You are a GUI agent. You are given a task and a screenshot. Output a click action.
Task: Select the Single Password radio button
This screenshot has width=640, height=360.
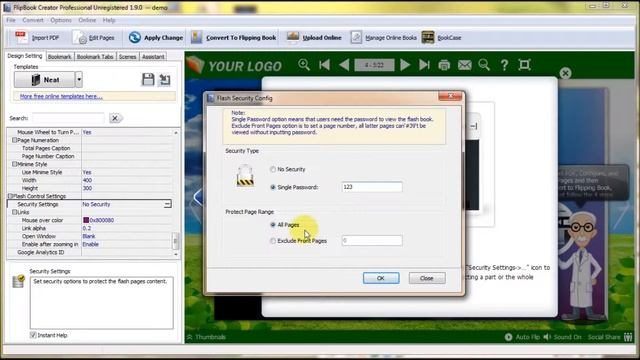click(273, 187)
